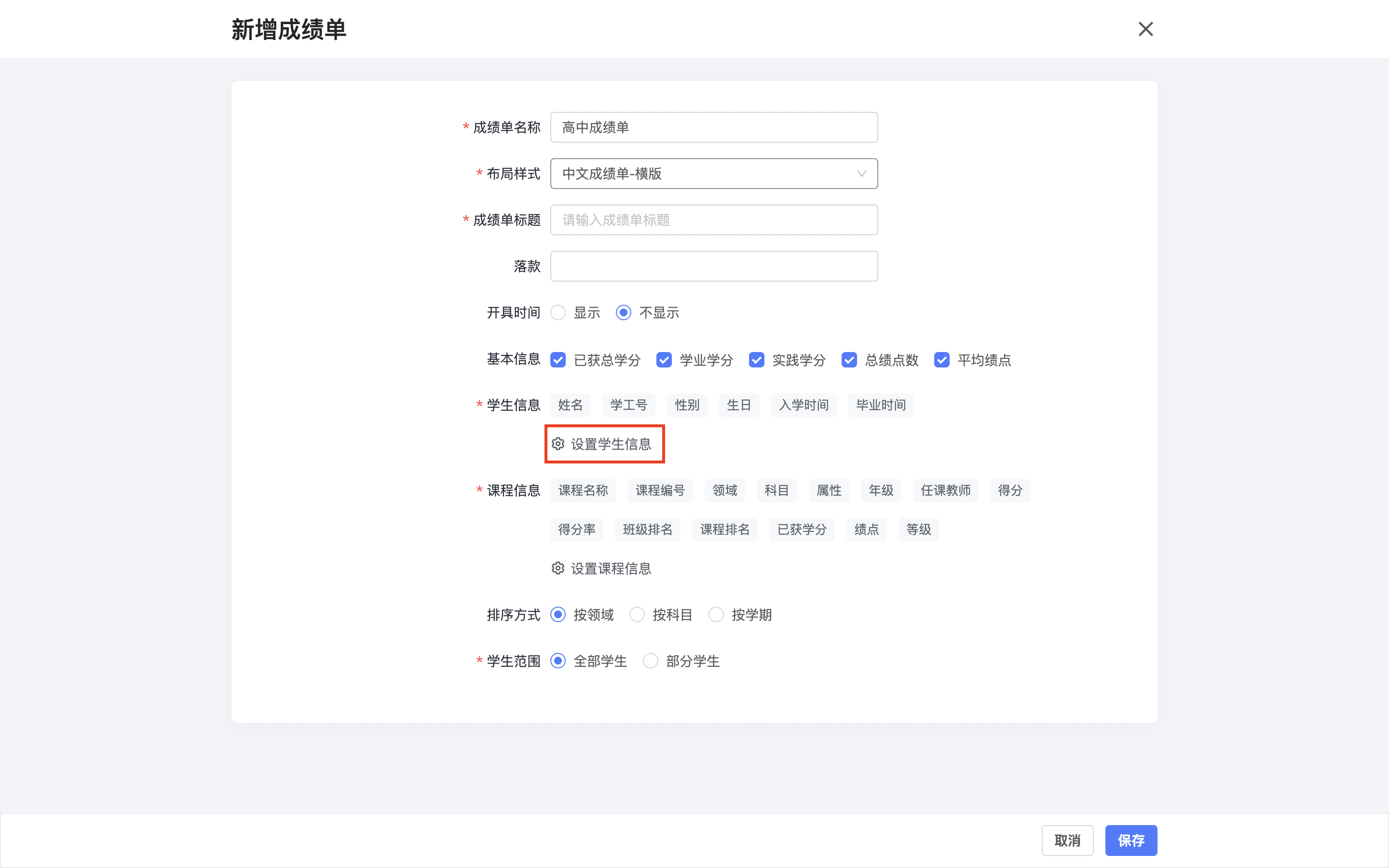Click the 课程排名 tag

coord(725,529)
